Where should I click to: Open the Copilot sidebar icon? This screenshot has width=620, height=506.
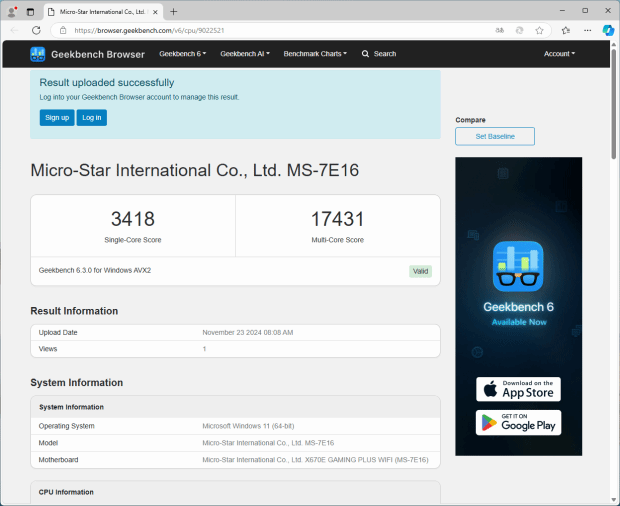coord(608,30)
